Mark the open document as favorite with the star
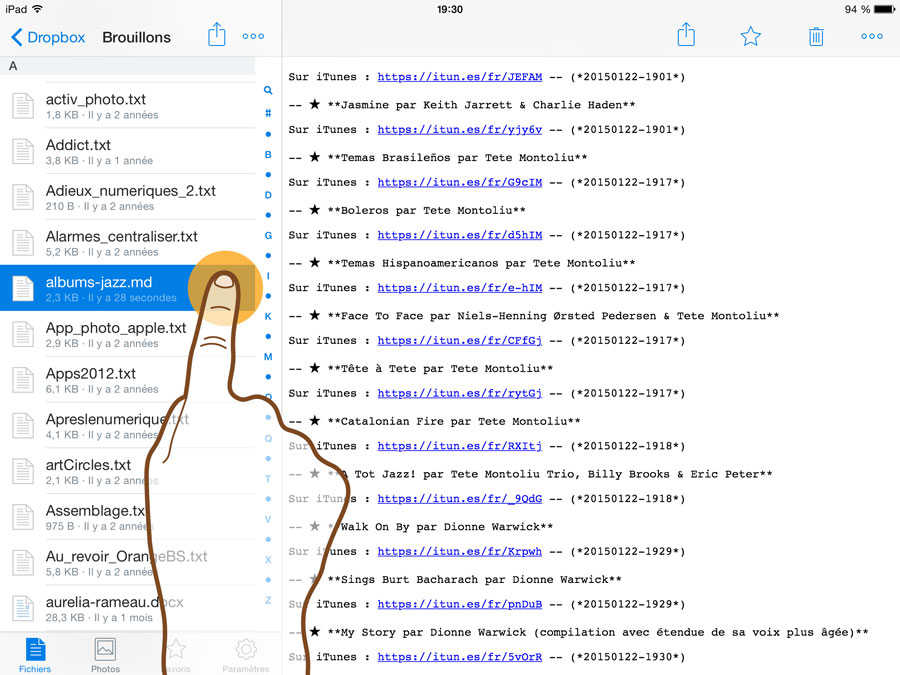The height and width of the screenshot is (675, 900). (x=751, y=36)
